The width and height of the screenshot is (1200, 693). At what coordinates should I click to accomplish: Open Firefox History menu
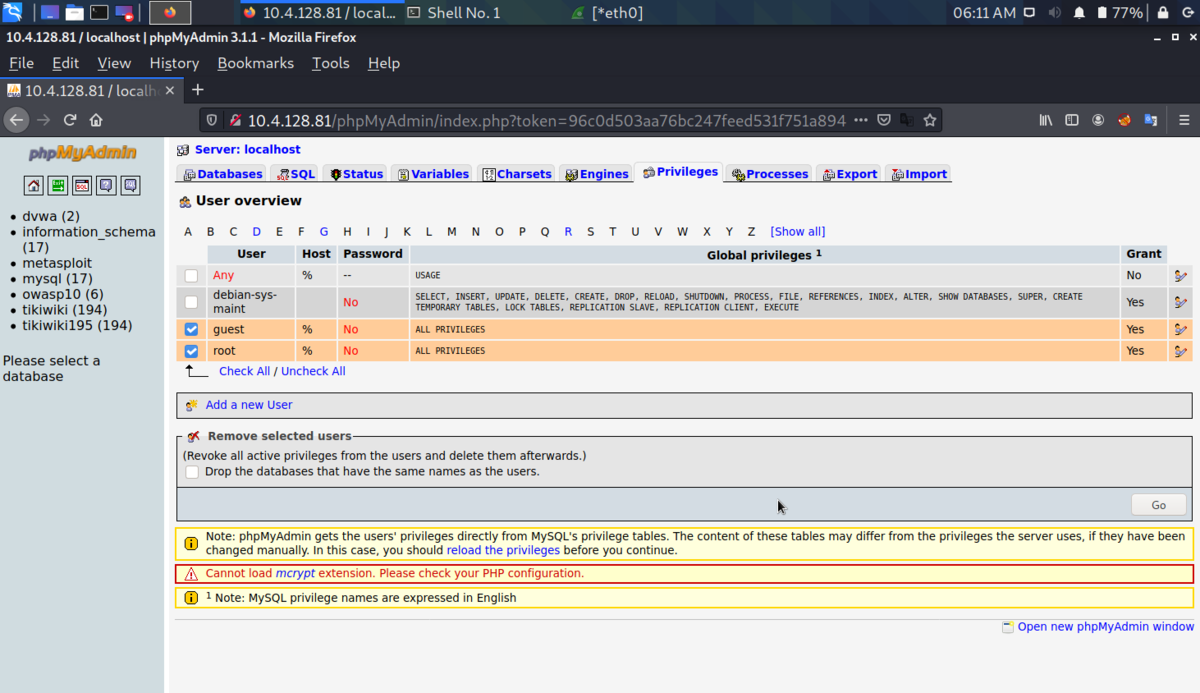pos(174,63)
